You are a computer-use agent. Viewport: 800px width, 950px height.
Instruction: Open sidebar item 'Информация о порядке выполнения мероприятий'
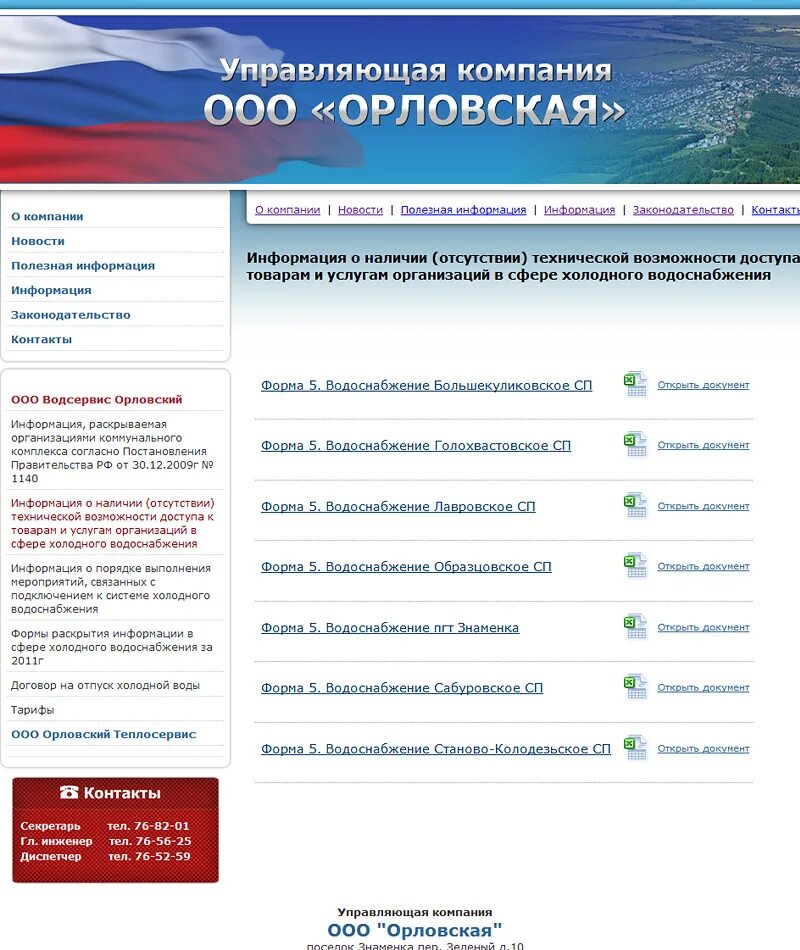tap(111, 589)
